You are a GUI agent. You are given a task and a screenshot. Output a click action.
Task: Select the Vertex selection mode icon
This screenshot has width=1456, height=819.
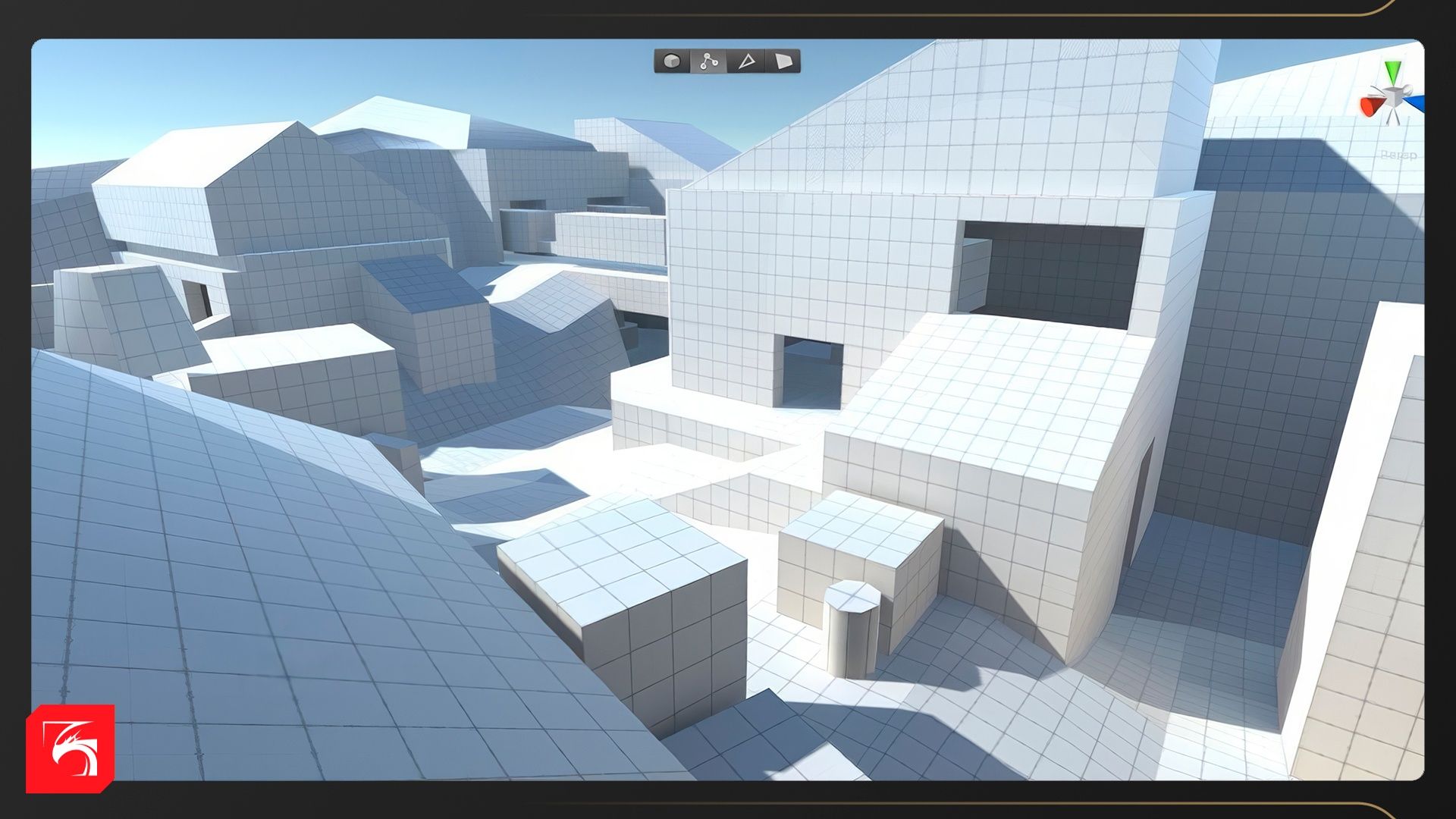(x=709, y=61)
